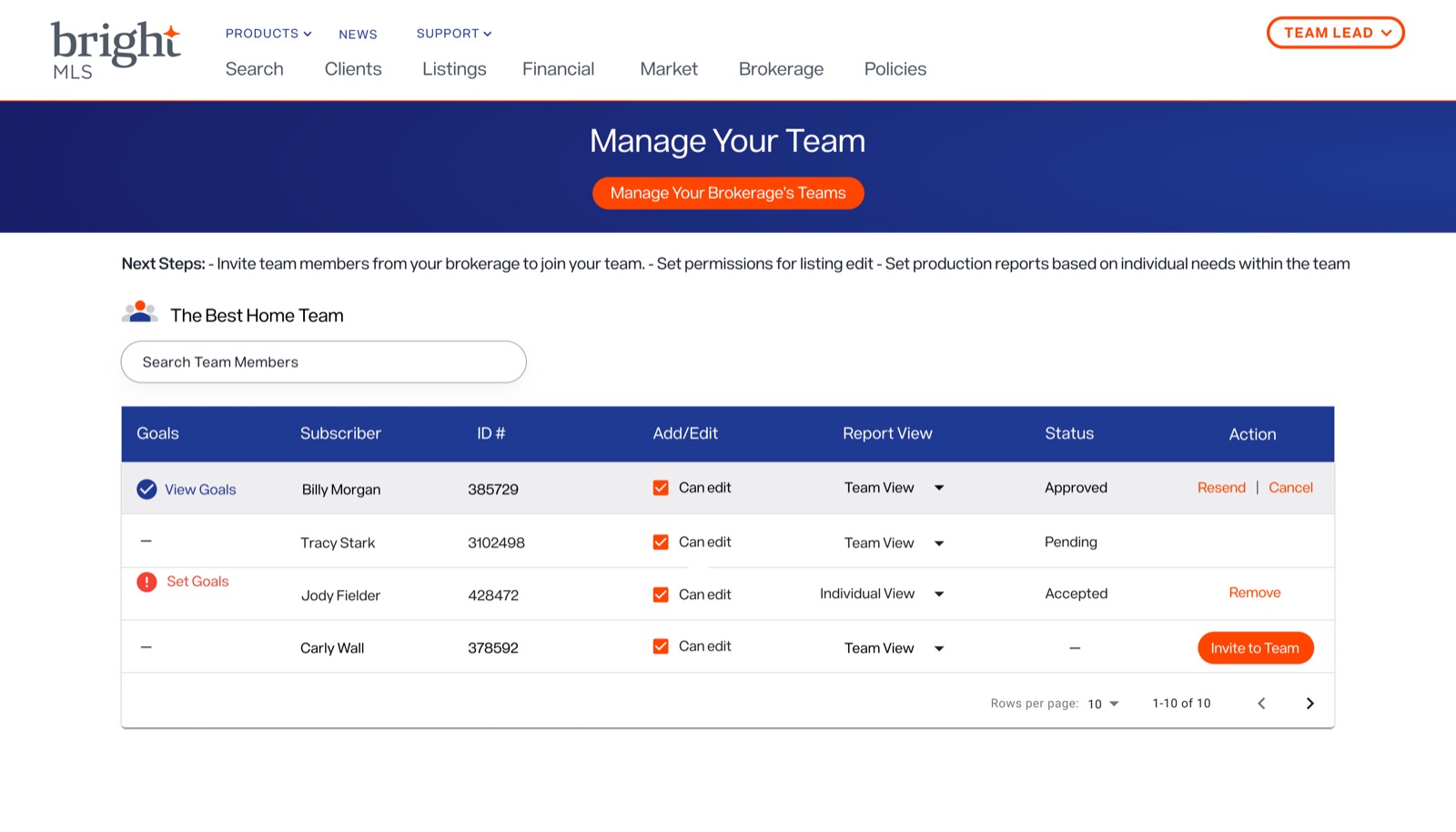
Task: Uncheck Can edit for Billy Morgan
Action: point(661,488)
